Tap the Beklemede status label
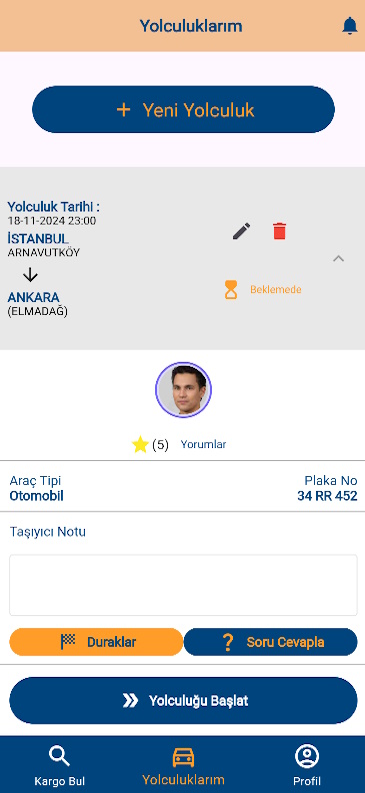The height and width of the screenshot is (793, 365). point(276,290)
